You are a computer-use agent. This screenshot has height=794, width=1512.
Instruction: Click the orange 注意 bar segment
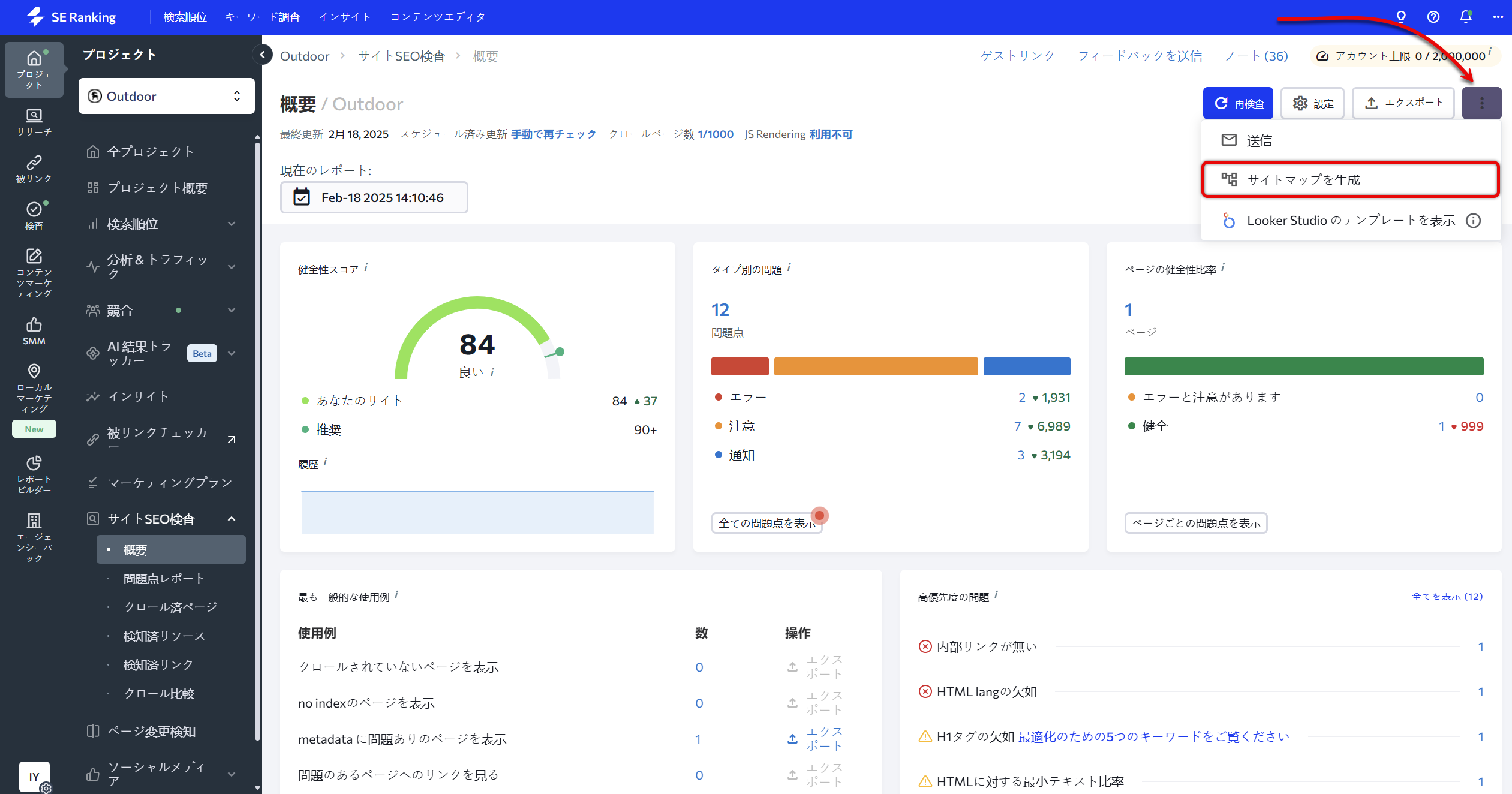876,366
